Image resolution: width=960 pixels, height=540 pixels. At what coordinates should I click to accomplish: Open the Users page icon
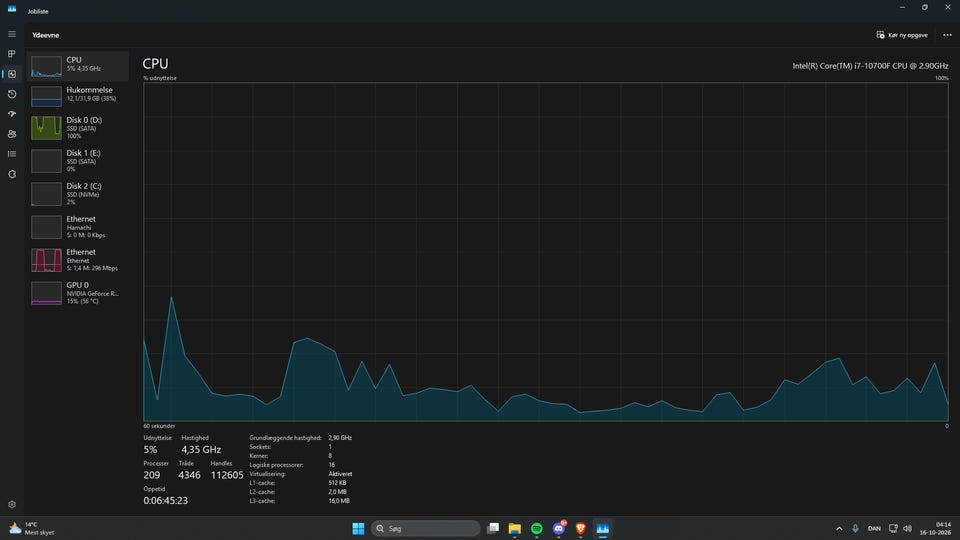pos(12,134)
